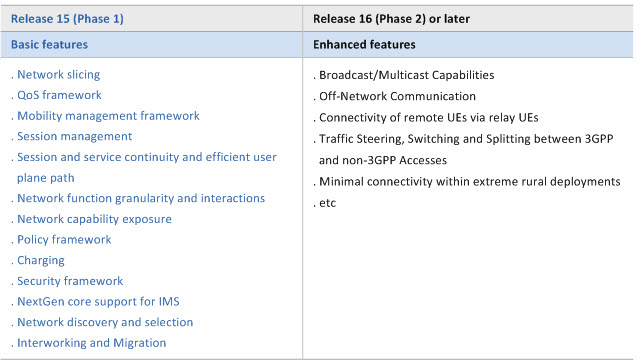This screenshot has width=642, height=364.
Task: Select Off-Network Communication entry
Action: [398, 96]
